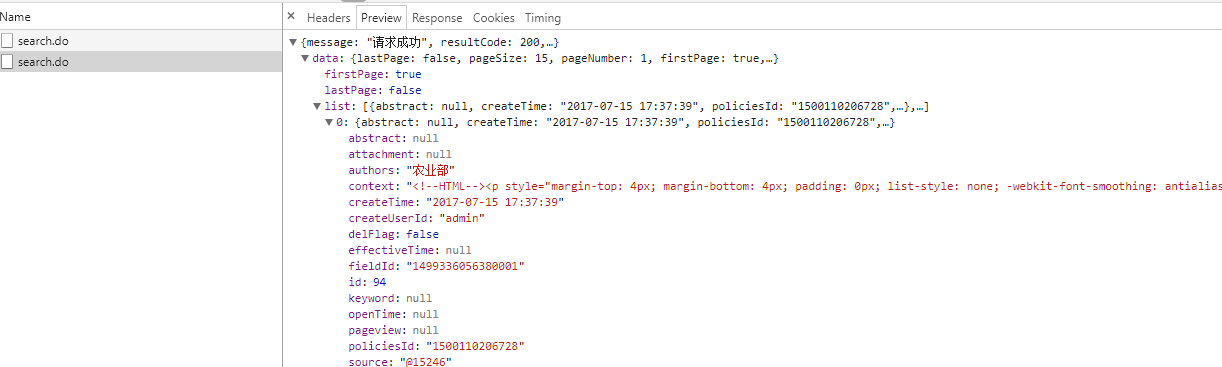Select the first search.do file icon

(x=8, y=41)
